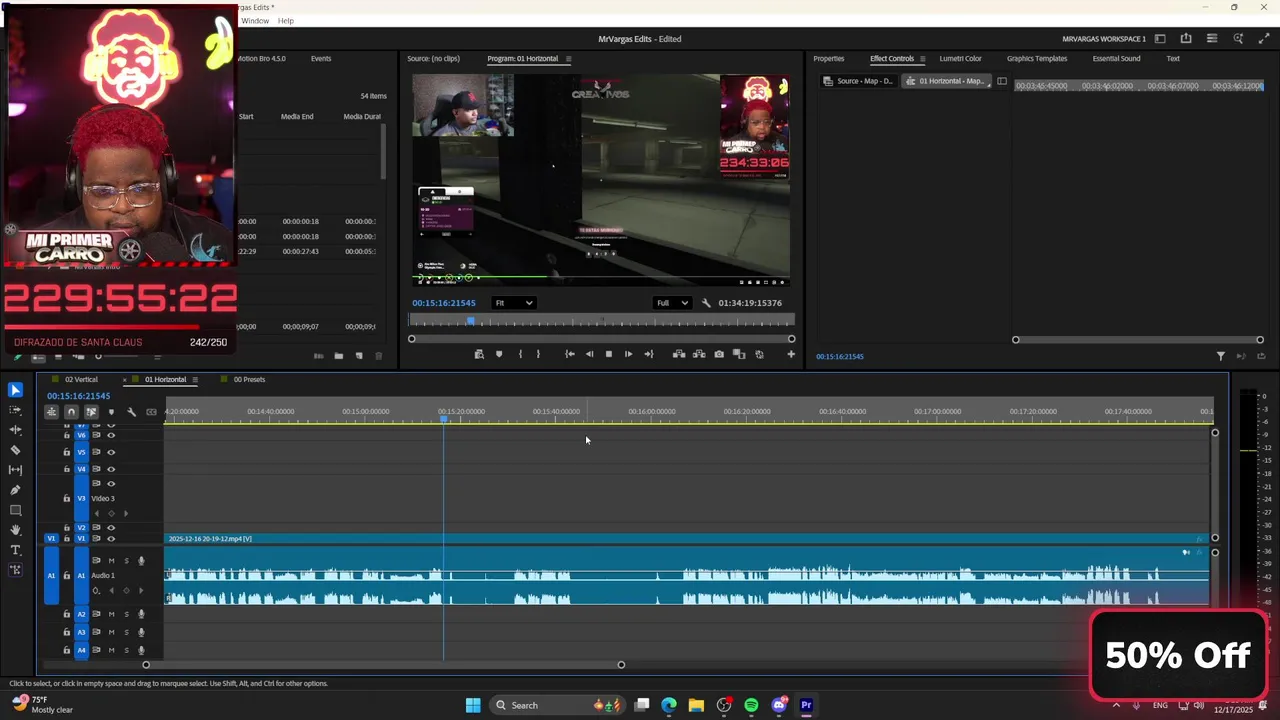Hide track V1 output eye icon

pos(111,539)
